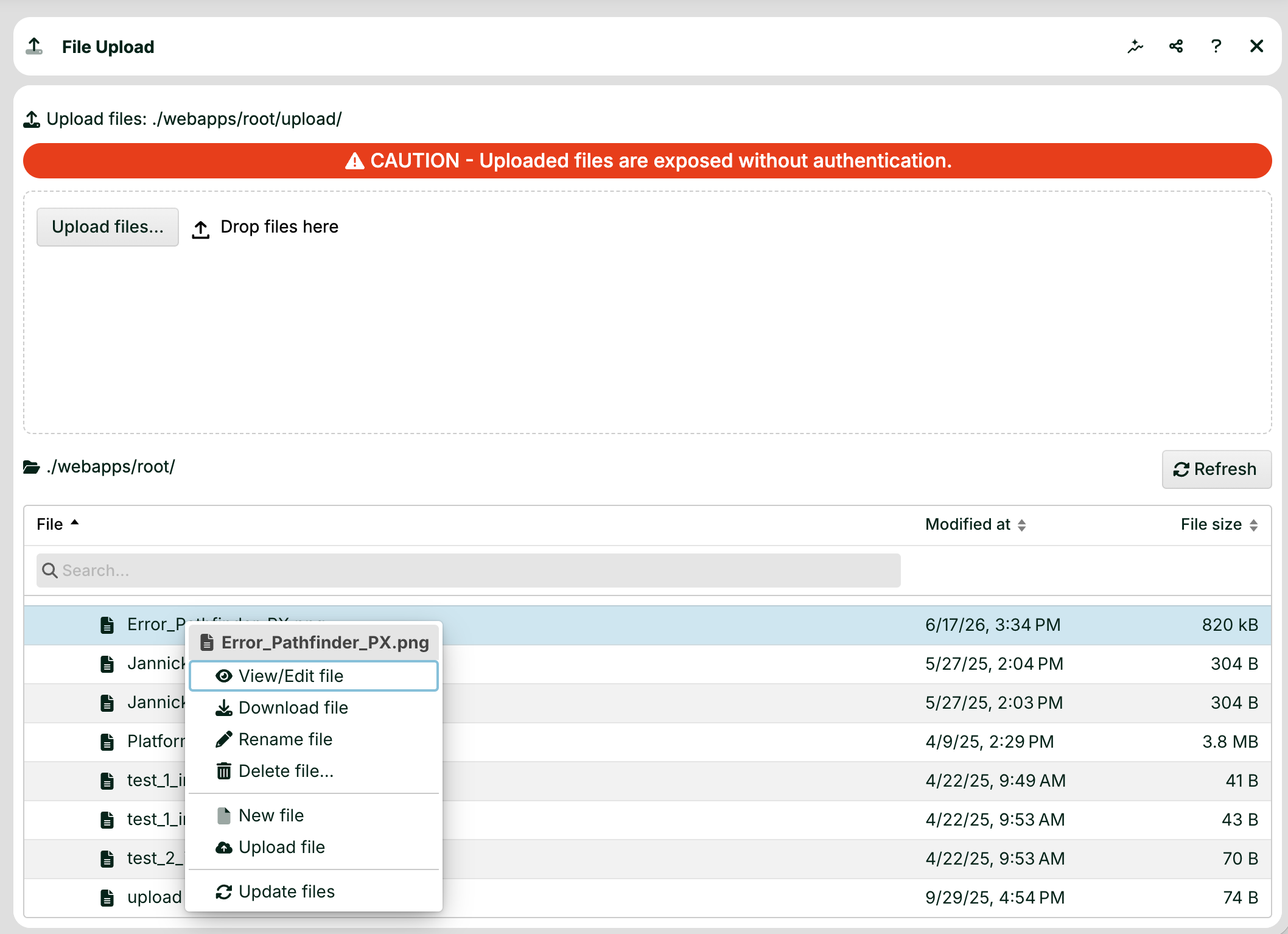Viewport: 1288px width, 934px height.
Task: Choose New file in context menu
Action: pyautogui.click(x=314, y=815)
